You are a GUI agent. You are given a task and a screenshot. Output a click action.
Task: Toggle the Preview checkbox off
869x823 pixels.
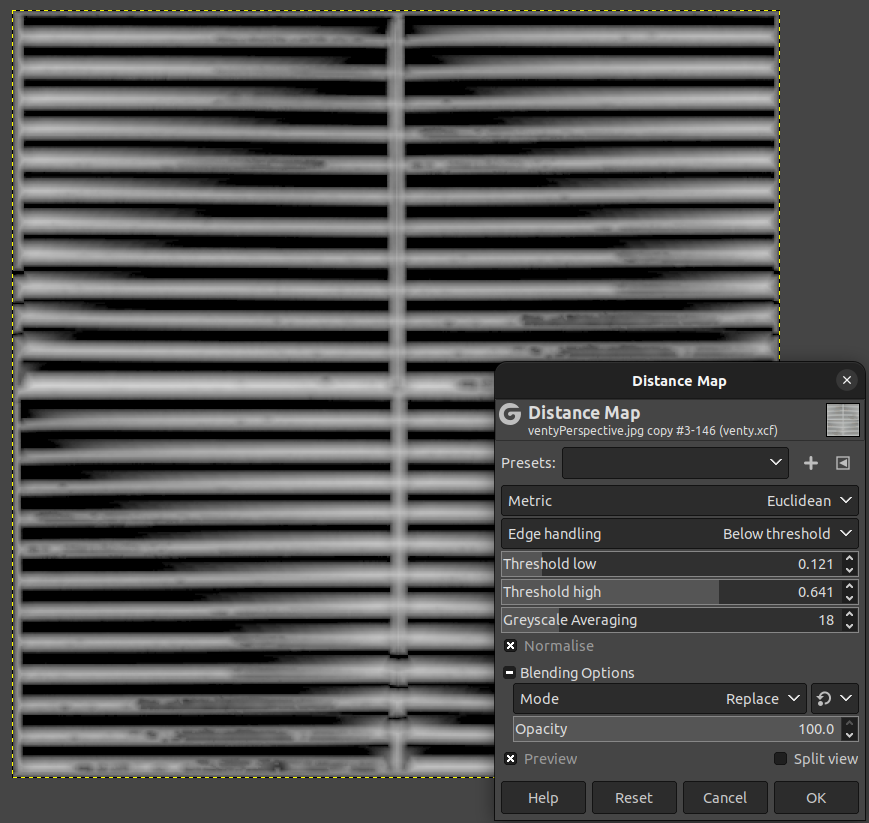[510, 759]
